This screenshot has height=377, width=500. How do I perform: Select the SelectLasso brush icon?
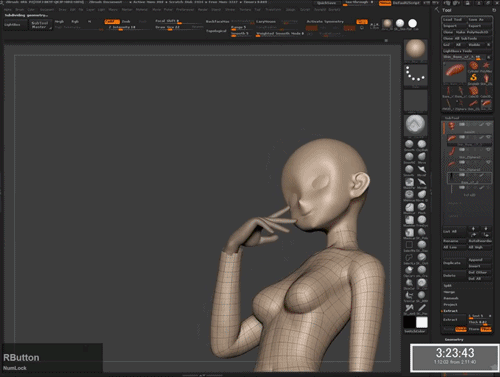pos(409,257)
